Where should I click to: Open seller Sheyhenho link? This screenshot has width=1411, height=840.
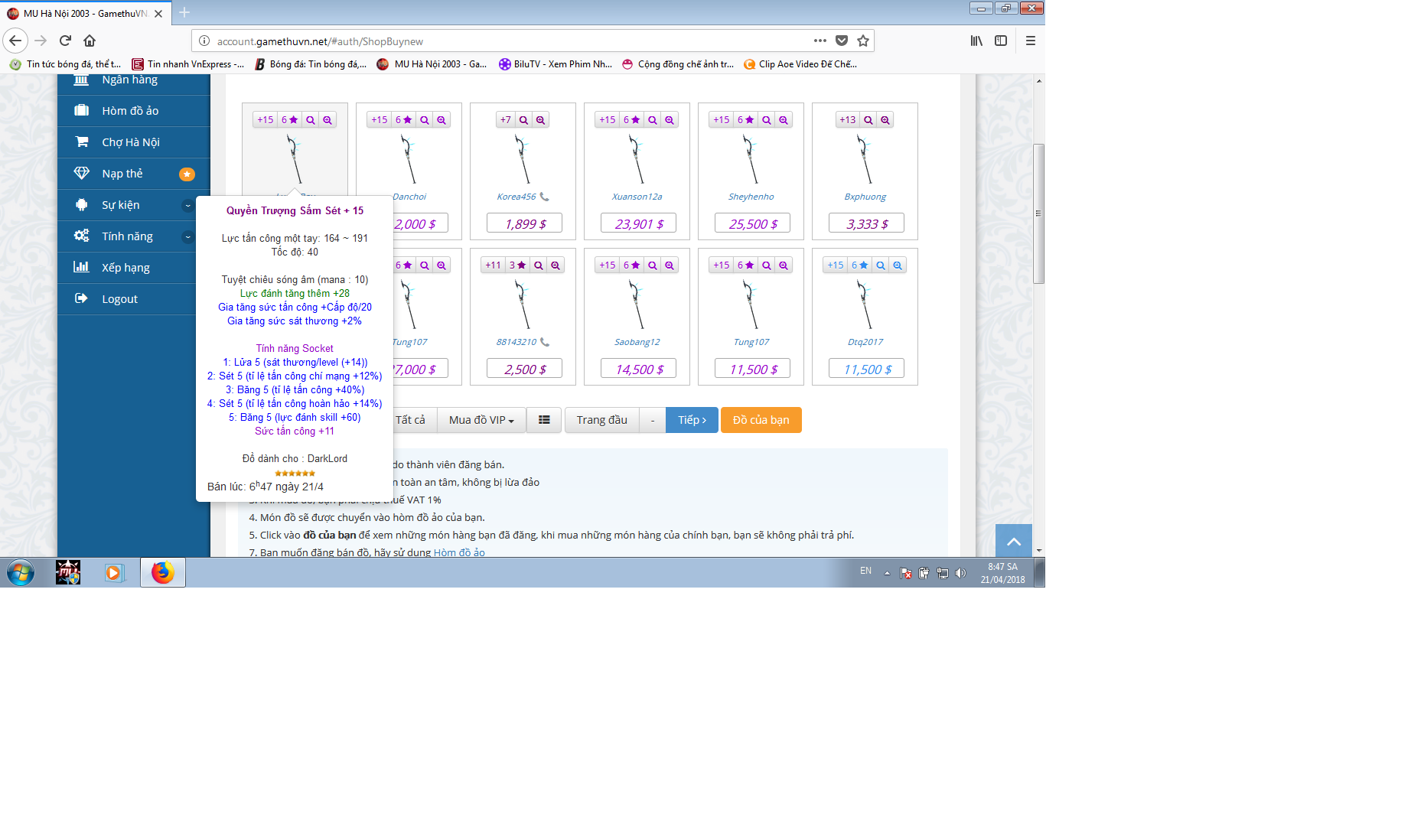click(x=751, y=197)
